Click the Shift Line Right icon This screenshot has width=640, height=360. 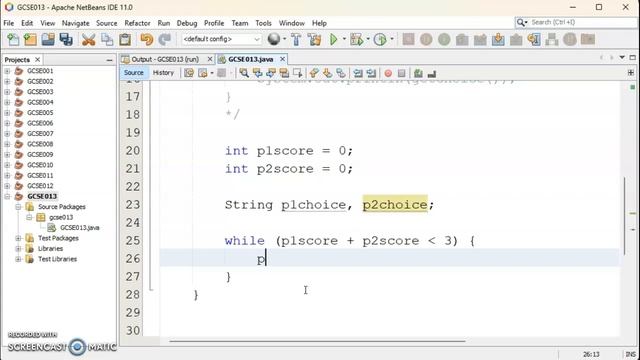(x=371, y=73)
